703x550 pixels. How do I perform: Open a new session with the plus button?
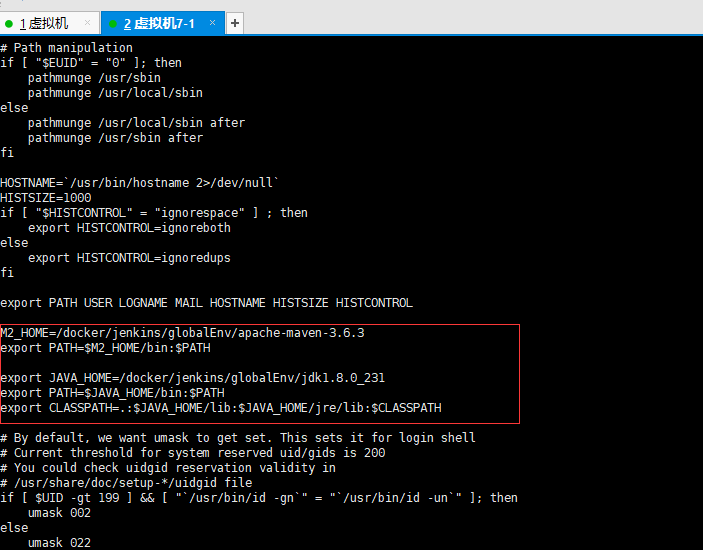point(235,22)
